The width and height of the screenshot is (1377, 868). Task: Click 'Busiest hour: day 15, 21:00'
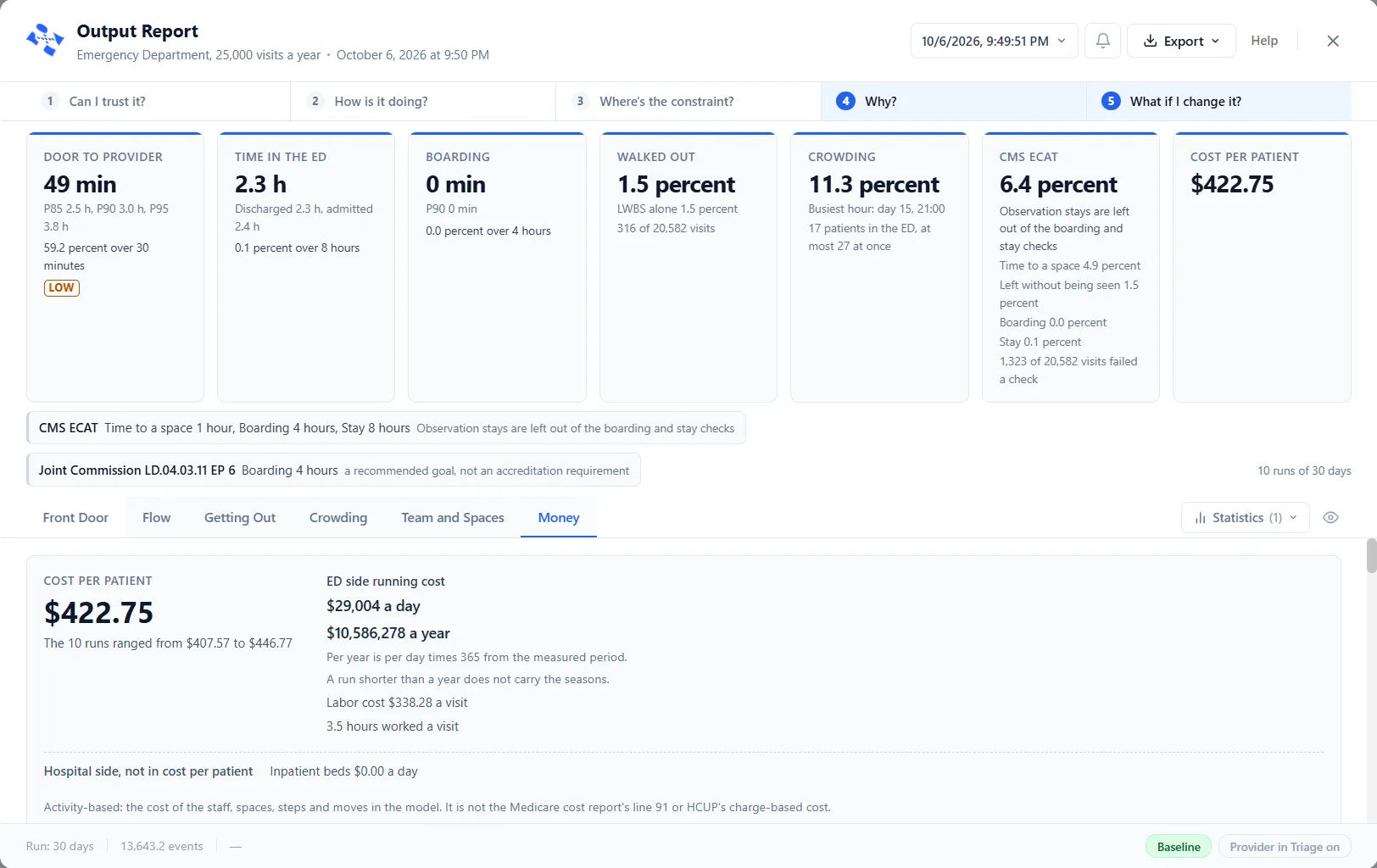(877, 209)
